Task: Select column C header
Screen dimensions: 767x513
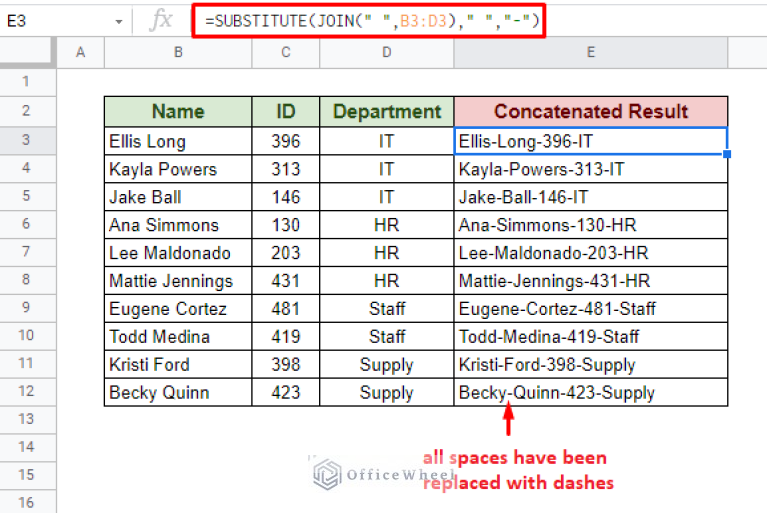Action: 286,52
